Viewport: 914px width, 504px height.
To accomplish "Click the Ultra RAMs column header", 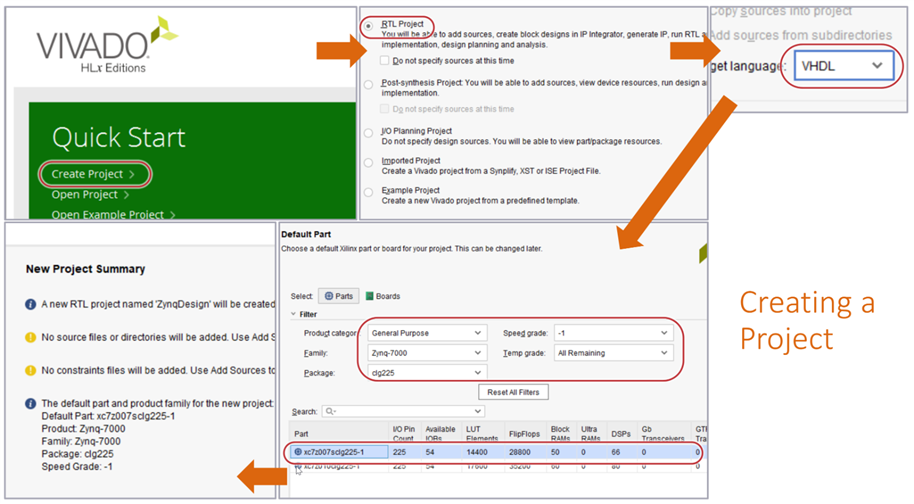I will click(x=592, y=433).
